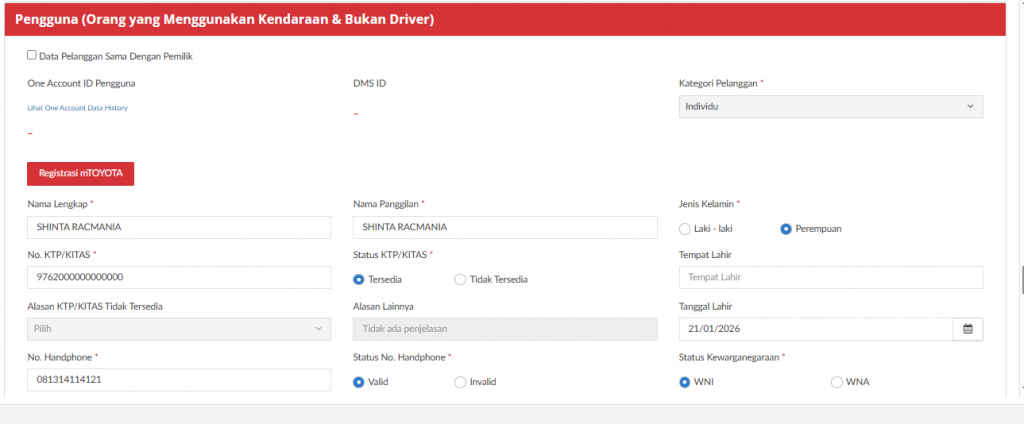Focus the No. Handphone input field

tap(179, 380)
